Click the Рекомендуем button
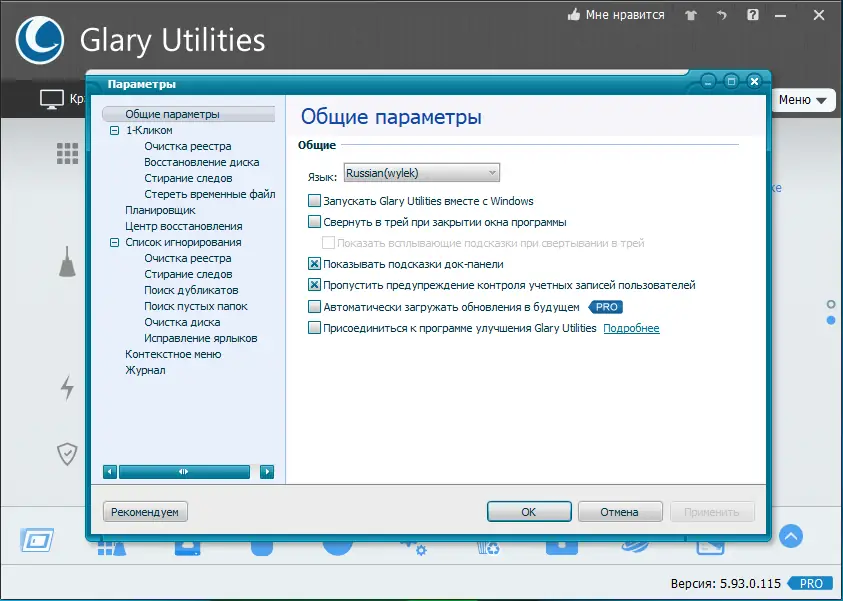843x601 pixels. click(x=145, y=512)
